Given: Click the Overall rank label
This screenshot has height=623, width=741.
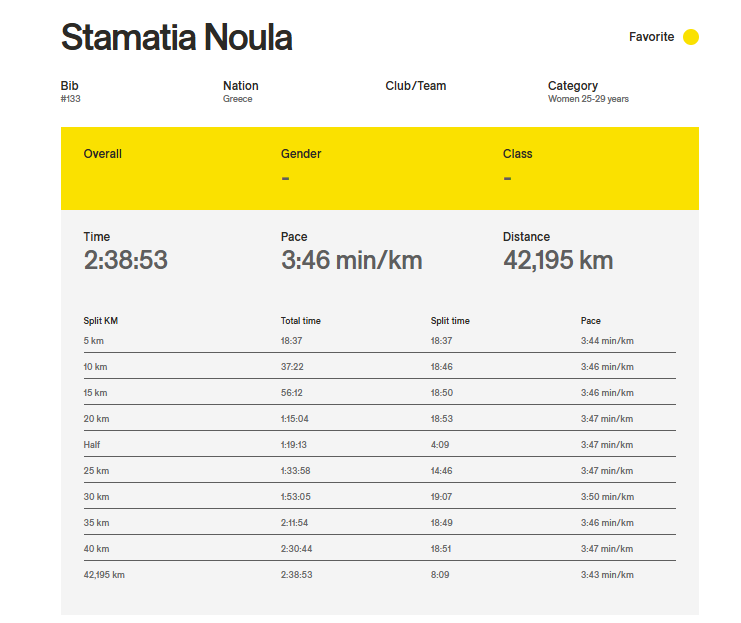Looking at the screenshot, I should click(x=103, y=154).
